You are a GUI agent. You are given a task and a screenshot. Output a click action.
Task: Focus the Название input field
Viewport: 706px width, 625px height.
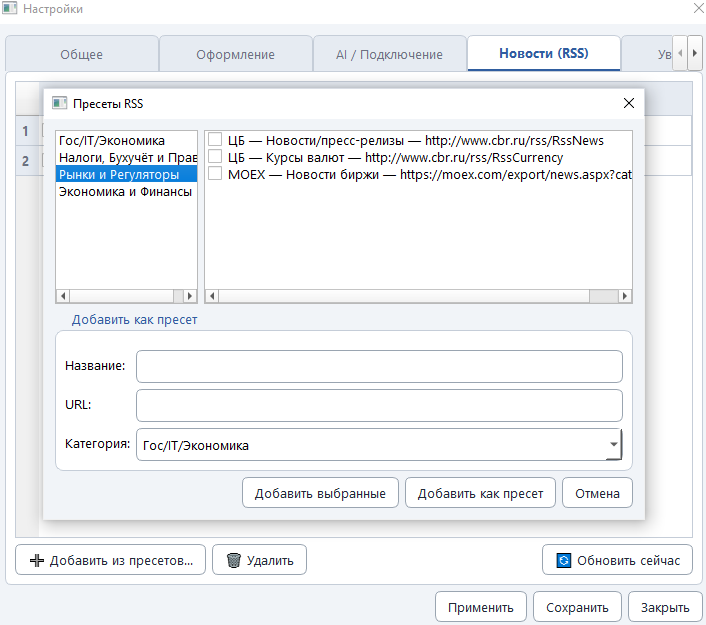[379, 366]
